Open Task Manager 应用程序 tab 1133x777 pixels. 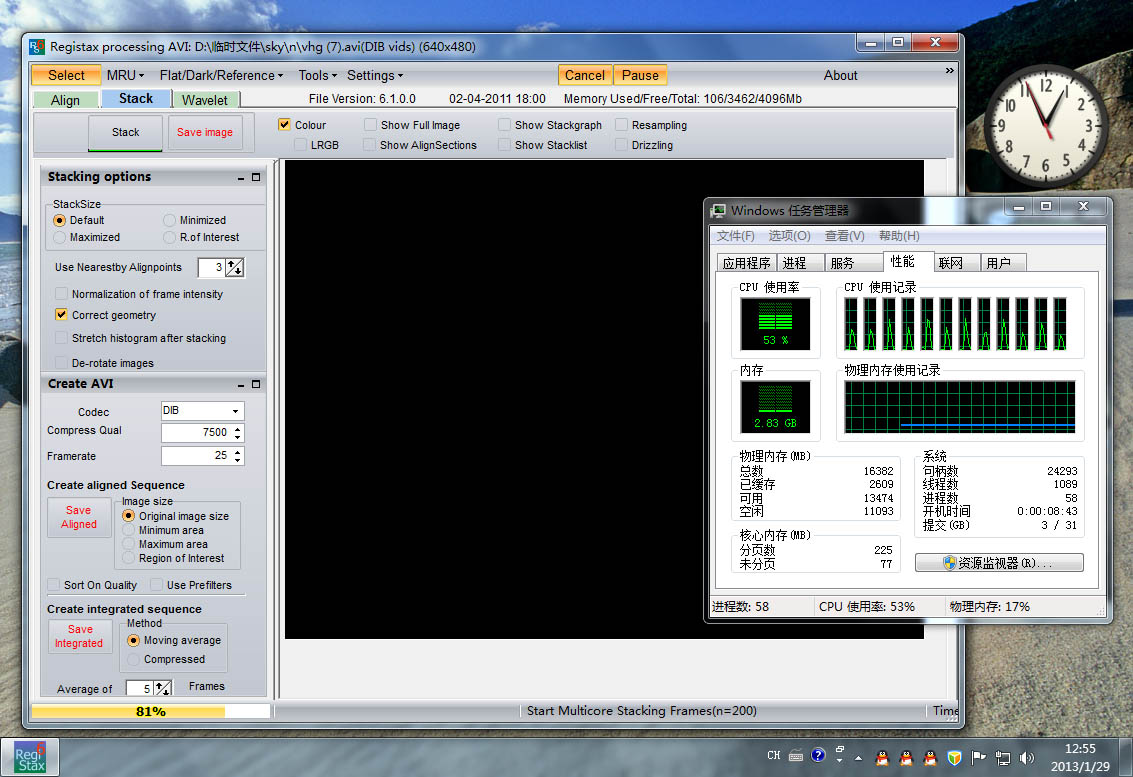746,263
